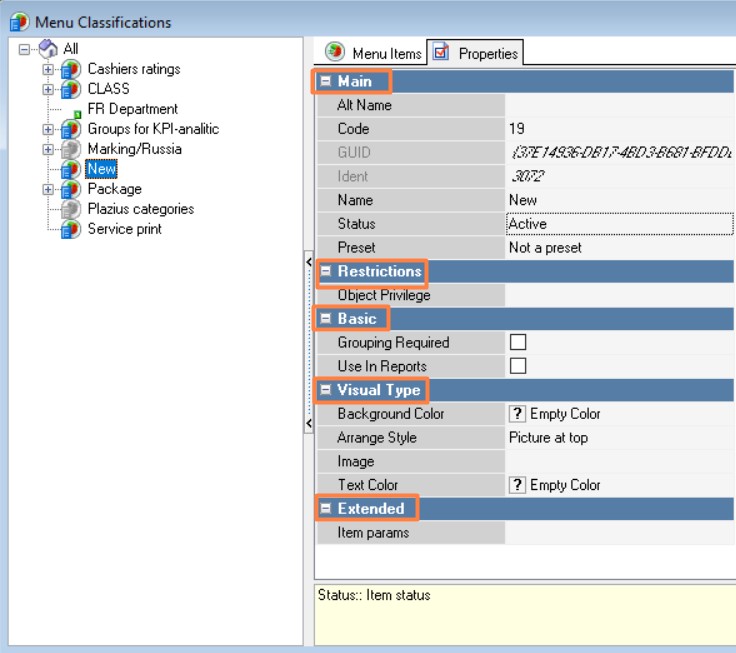This screenshot has height=653, width=736.
Task: Click the Text Color question mark swatch
Action: point(517,484)
